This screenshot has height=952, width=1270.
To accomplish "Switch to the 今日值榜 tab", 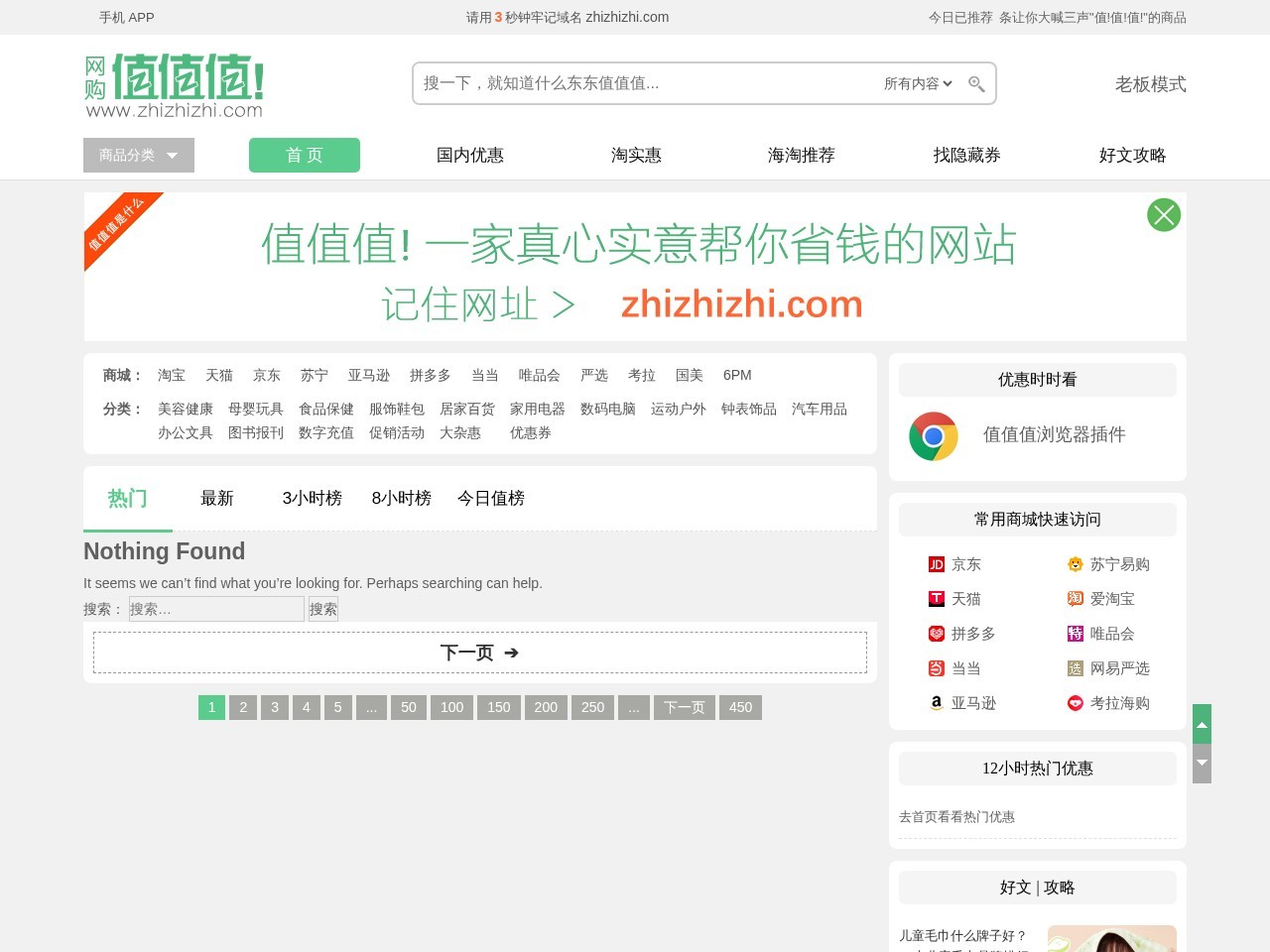I will point(491,499).
